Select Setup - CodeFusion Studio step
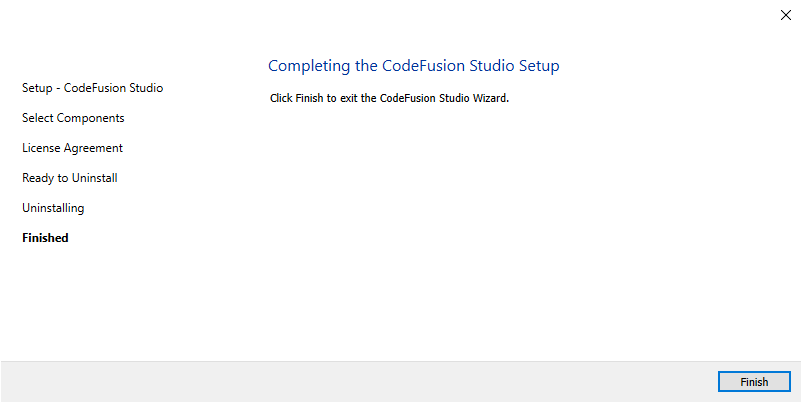The image size is (802, 403). point(93,88)
